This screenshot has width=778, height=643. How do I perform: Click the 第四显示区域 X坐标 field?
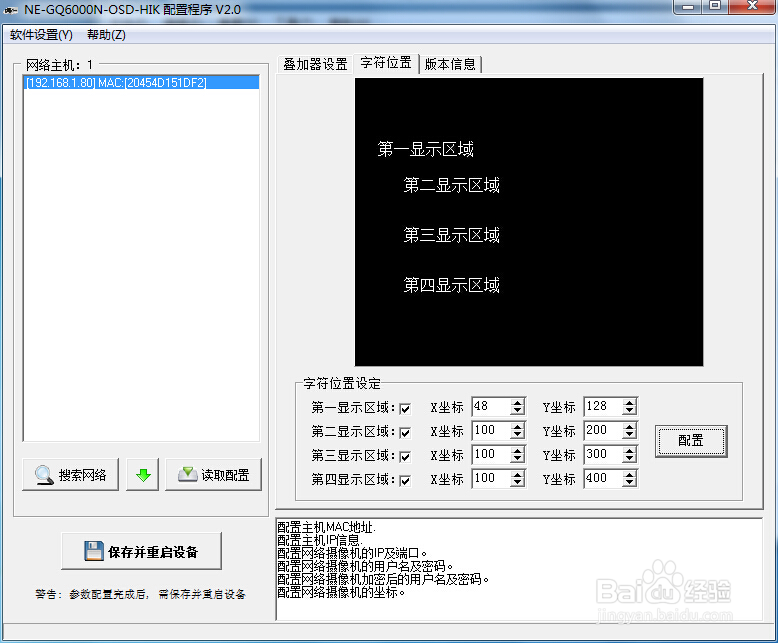click(x=492, y=478)
